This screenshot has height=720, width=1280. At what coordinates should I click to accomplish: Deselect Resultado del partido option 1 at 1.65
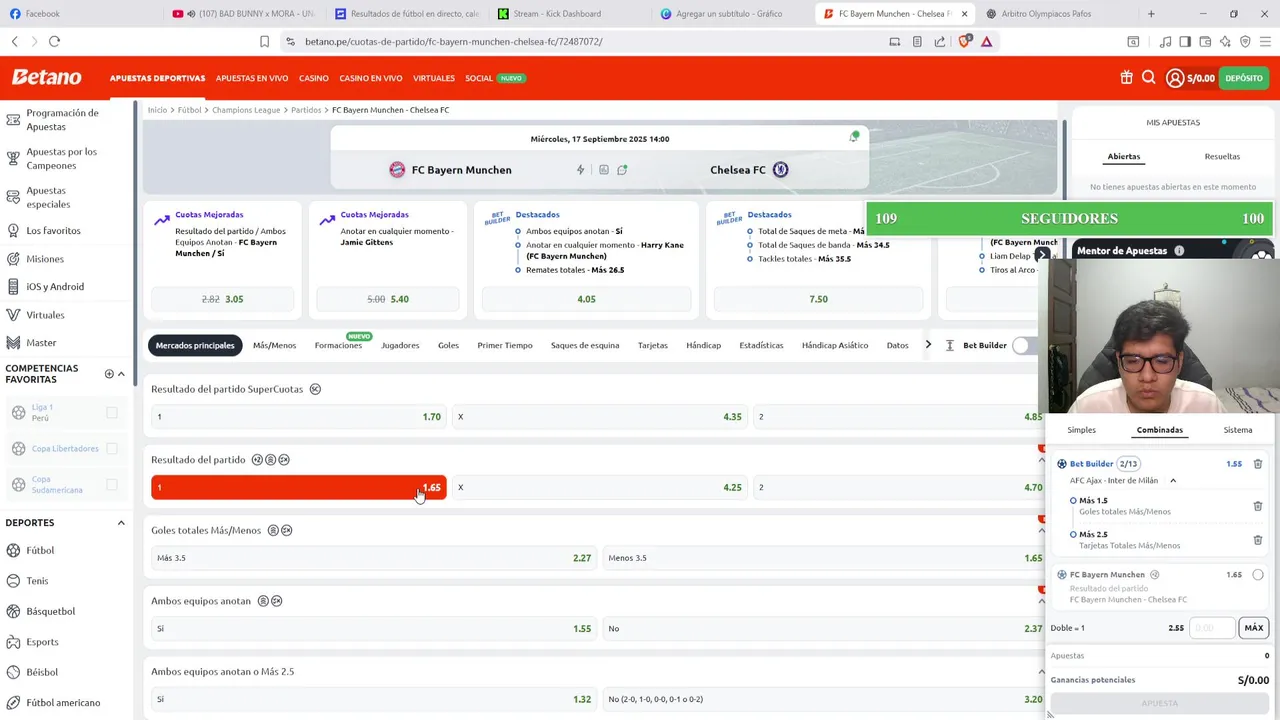click(x=298, y=487)
